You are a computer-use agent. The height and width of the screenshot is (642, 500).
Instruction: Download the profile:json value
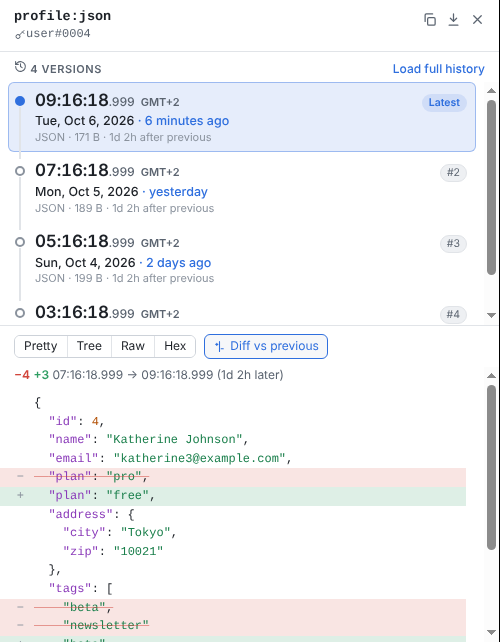point(453,19)
